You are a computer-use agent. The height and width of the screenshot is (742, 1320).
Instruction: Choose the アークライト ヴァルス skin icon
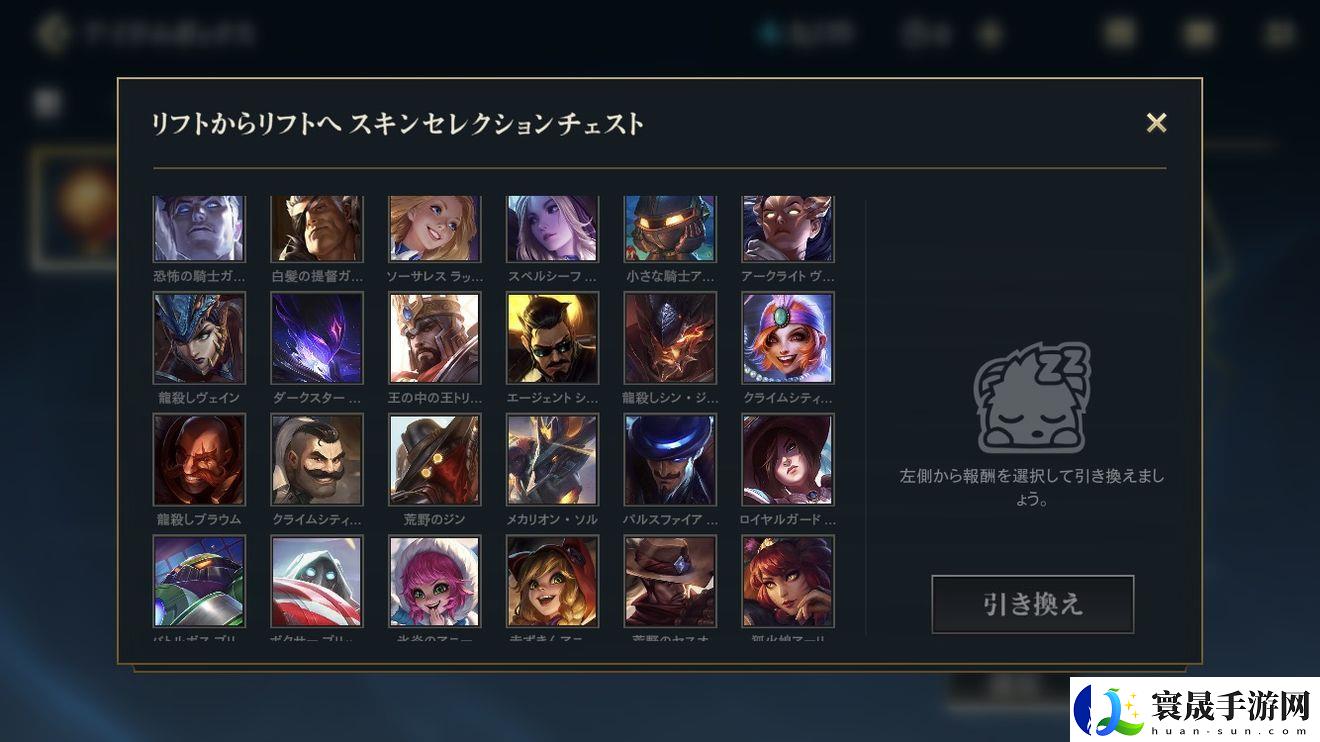788,229
